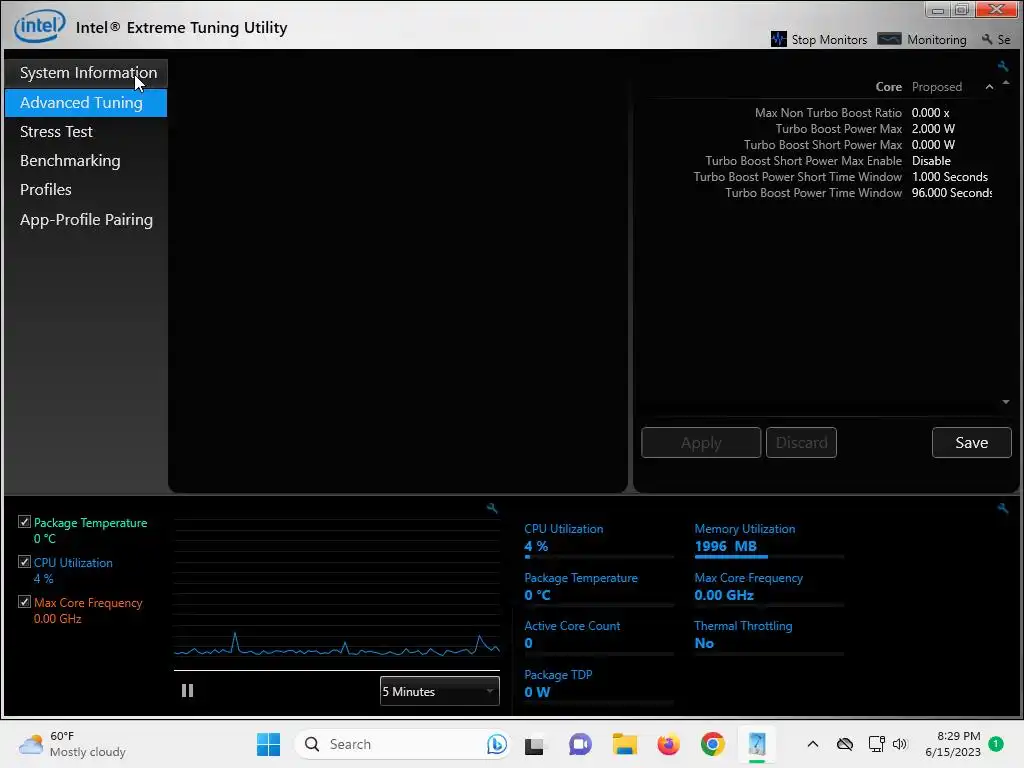
Task: Click the Disable value for Short Power Max Enable
Action: tap(931, 161)
